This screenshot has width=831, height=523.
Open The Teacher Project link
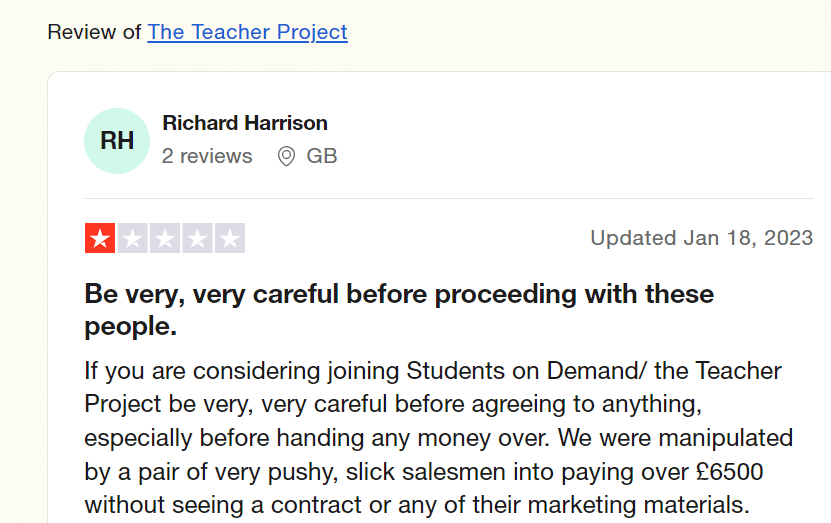[x=247, y=32]
